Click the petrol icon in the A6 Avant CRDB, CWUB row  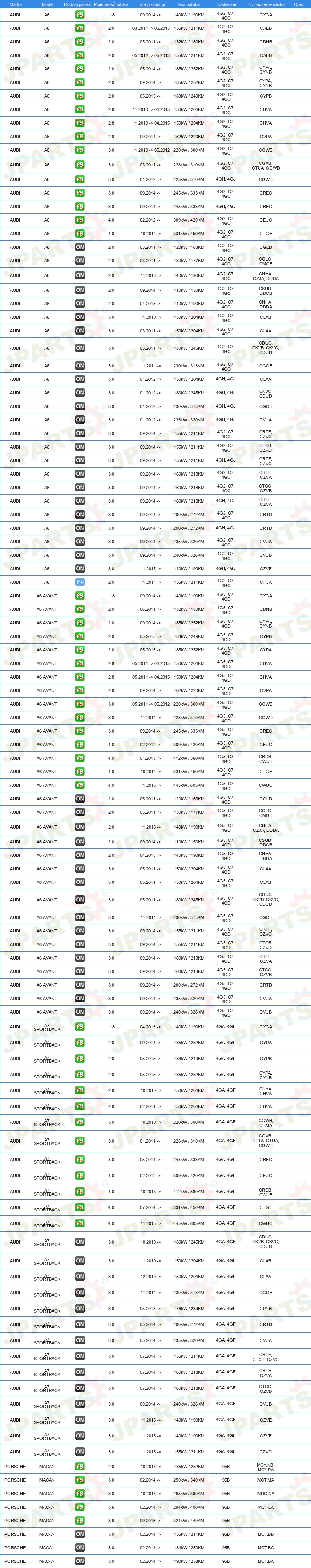tap(80, 759)
